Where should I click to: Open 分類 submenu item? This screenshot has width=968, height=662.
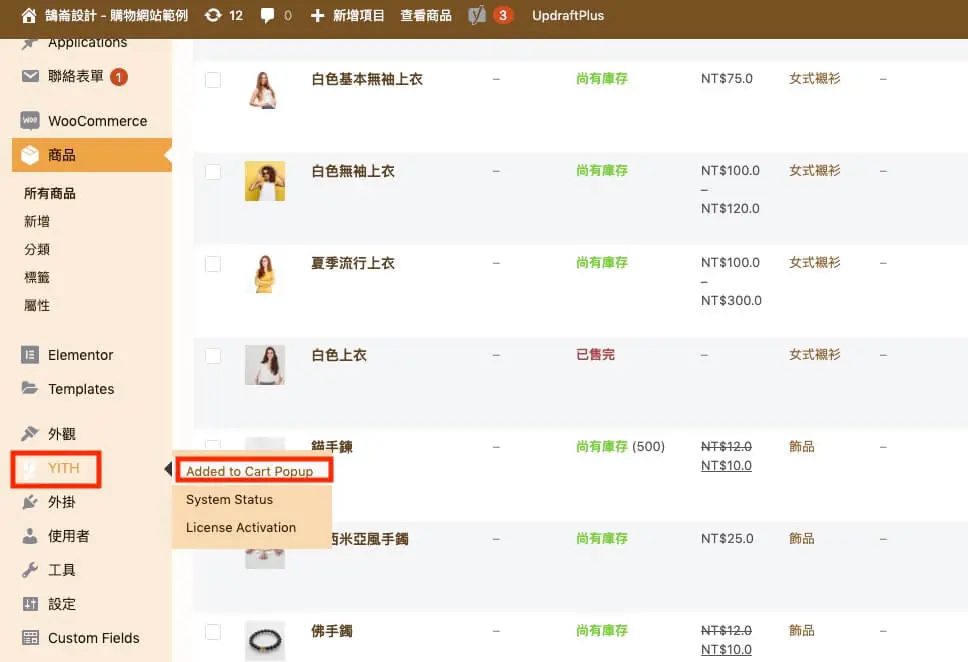tap(36, 249)
